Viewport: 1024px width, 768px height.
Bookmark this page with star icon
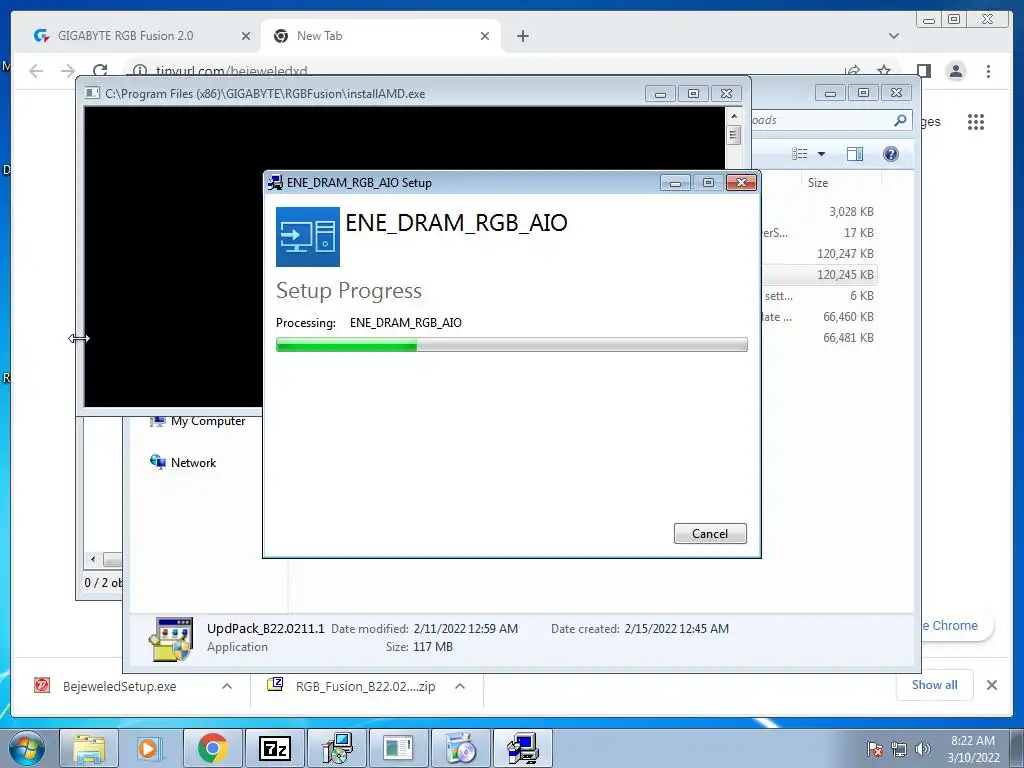pyautogui.click(x=884, y=71)
